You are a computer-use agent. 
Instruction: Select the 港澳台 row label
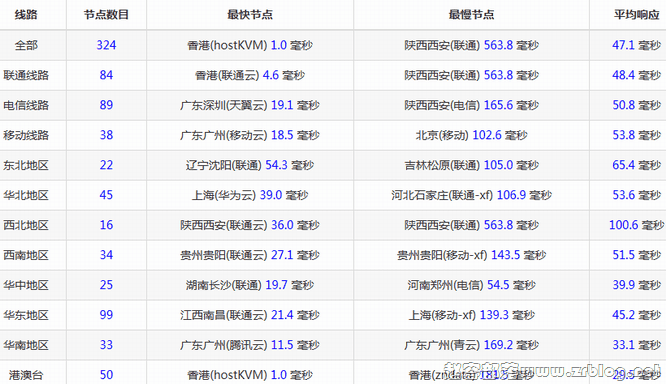click(x=26, y=375)
